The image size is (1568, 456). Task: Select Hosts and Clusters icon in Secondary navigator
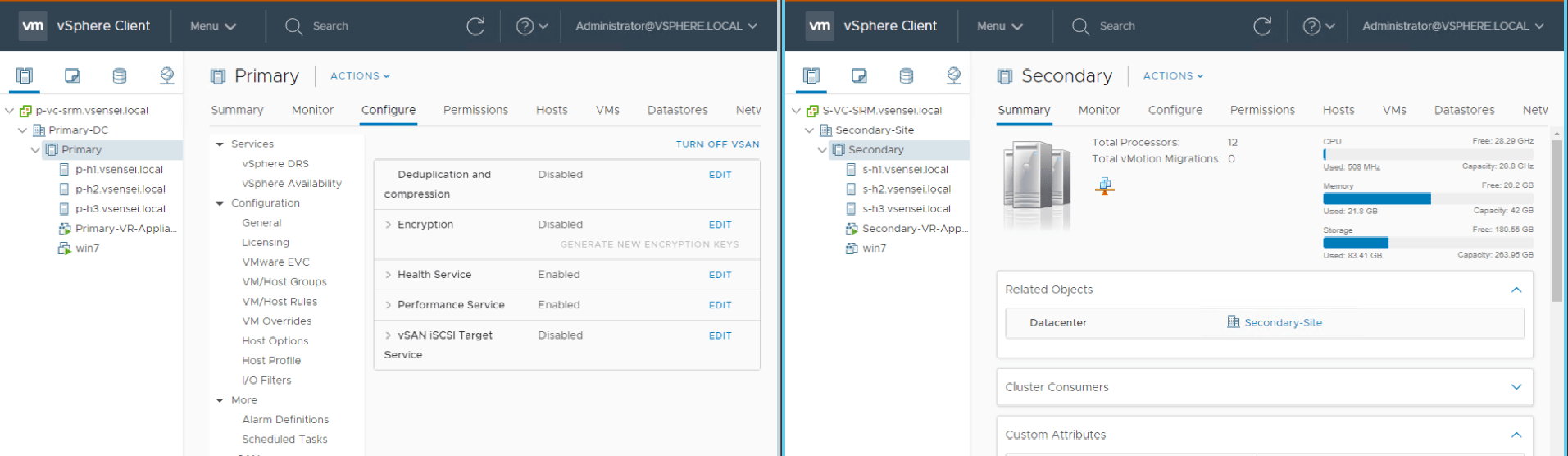point(811,75)
